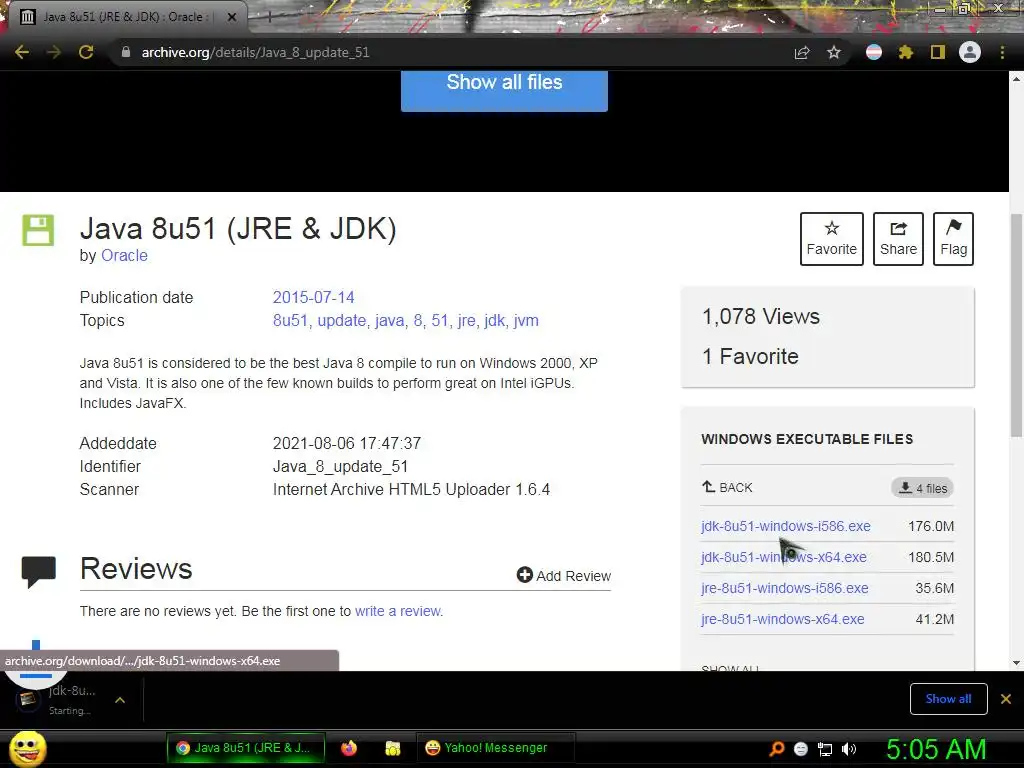Open the update topic link
The image size is (1024, 768).
point(342,321)
